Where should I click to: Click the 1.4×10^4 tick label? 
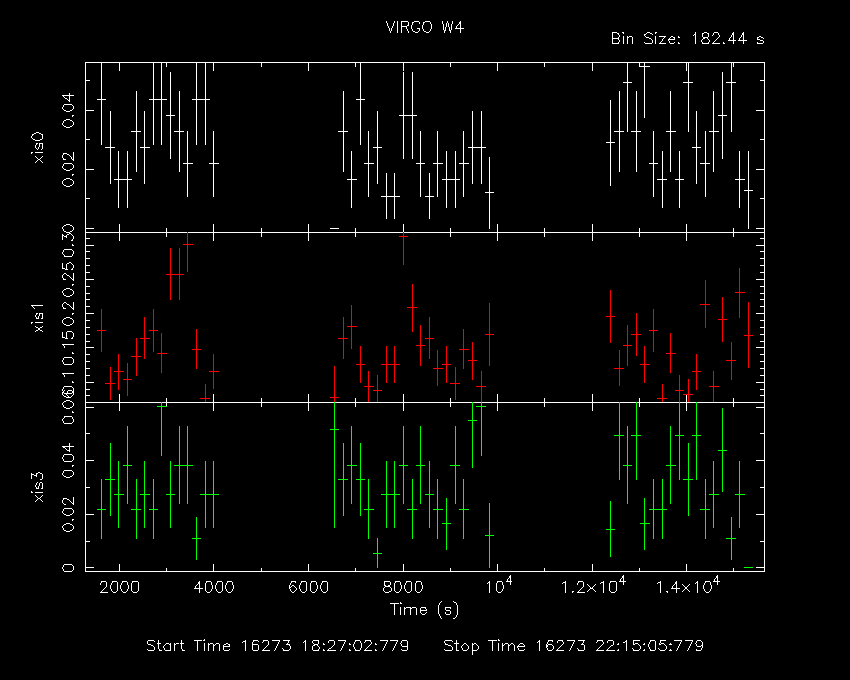pyautogui.click(x=688, y=586)
